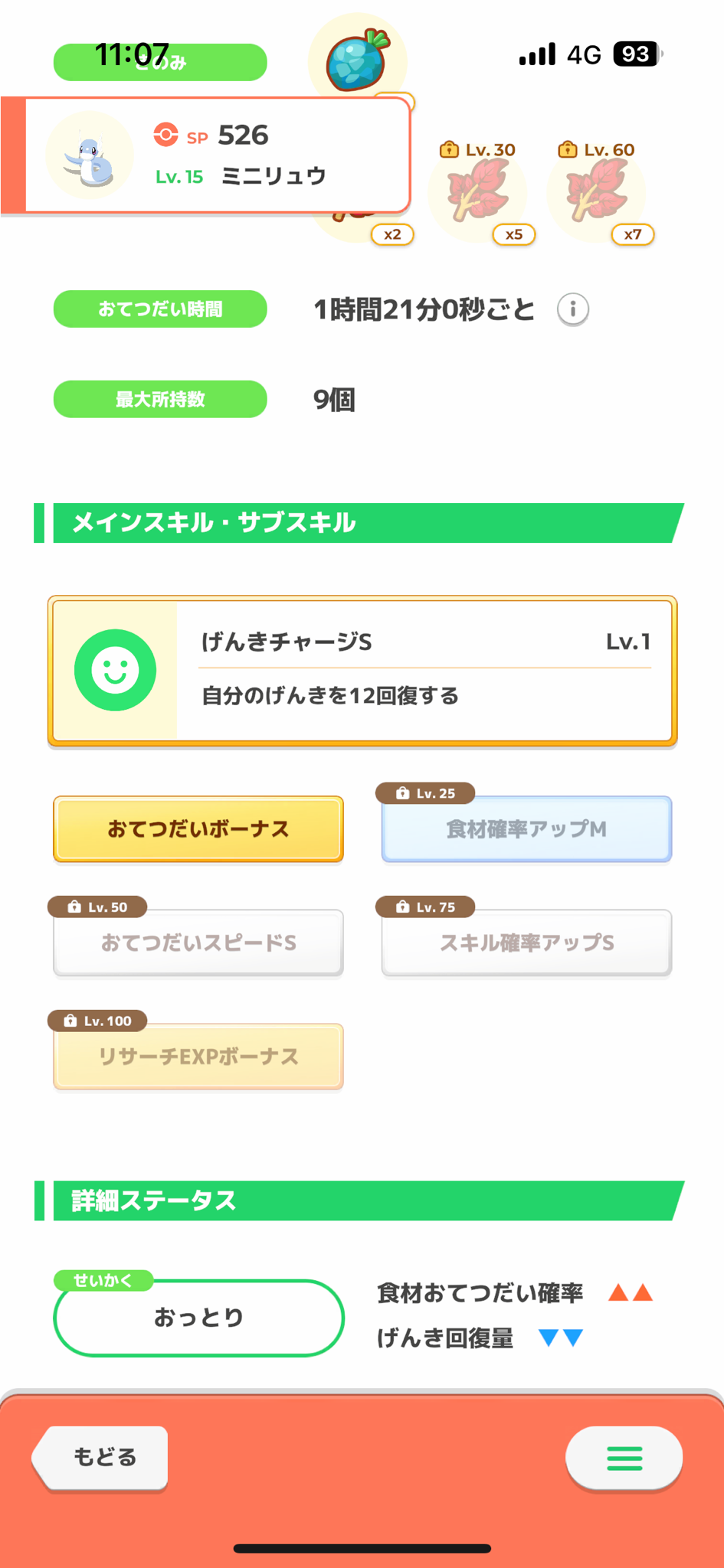Tap the メインスキル・サブスキル section header
The width and height of the screenshot is (724, 1568).
(359, 523)
